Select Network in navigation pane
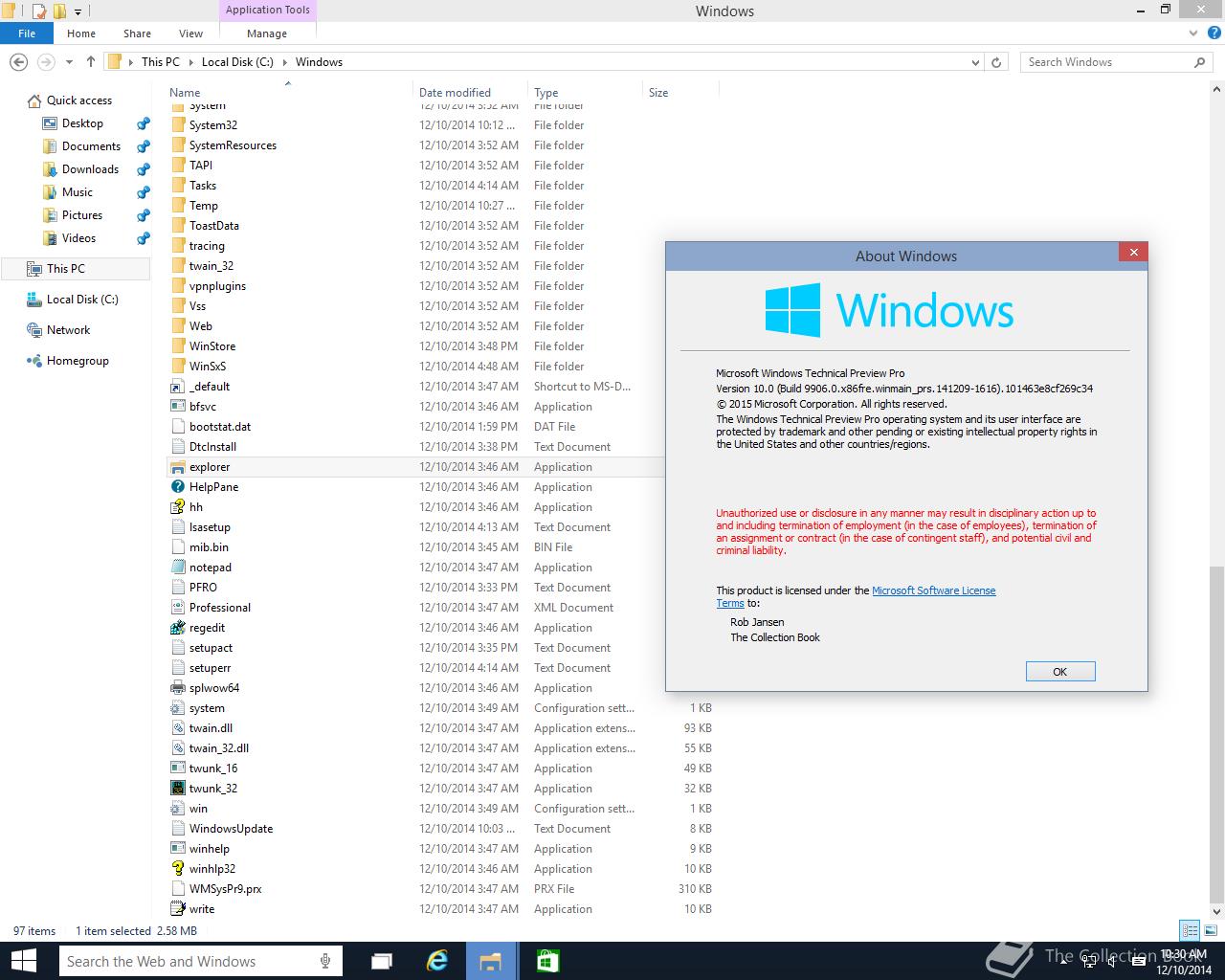 tap(68, 330)
